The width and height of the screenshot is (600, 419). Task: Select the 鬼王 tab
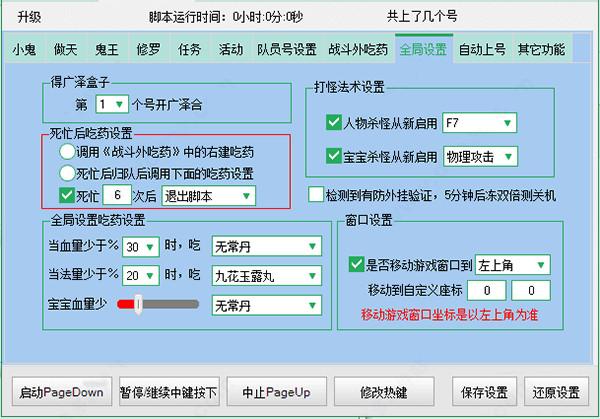pos(107,49)
